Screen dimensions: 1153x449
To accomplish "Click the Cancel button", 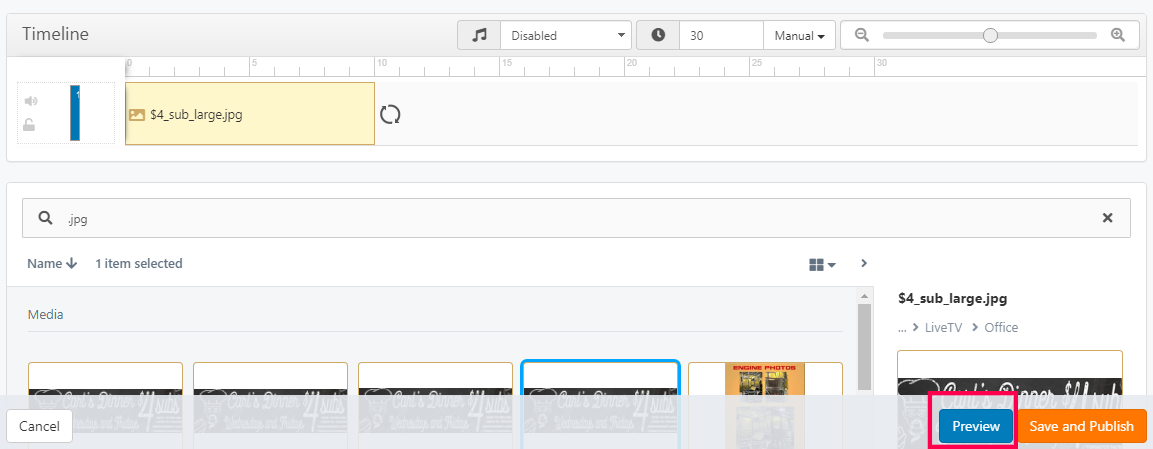I will click(40, 426).
